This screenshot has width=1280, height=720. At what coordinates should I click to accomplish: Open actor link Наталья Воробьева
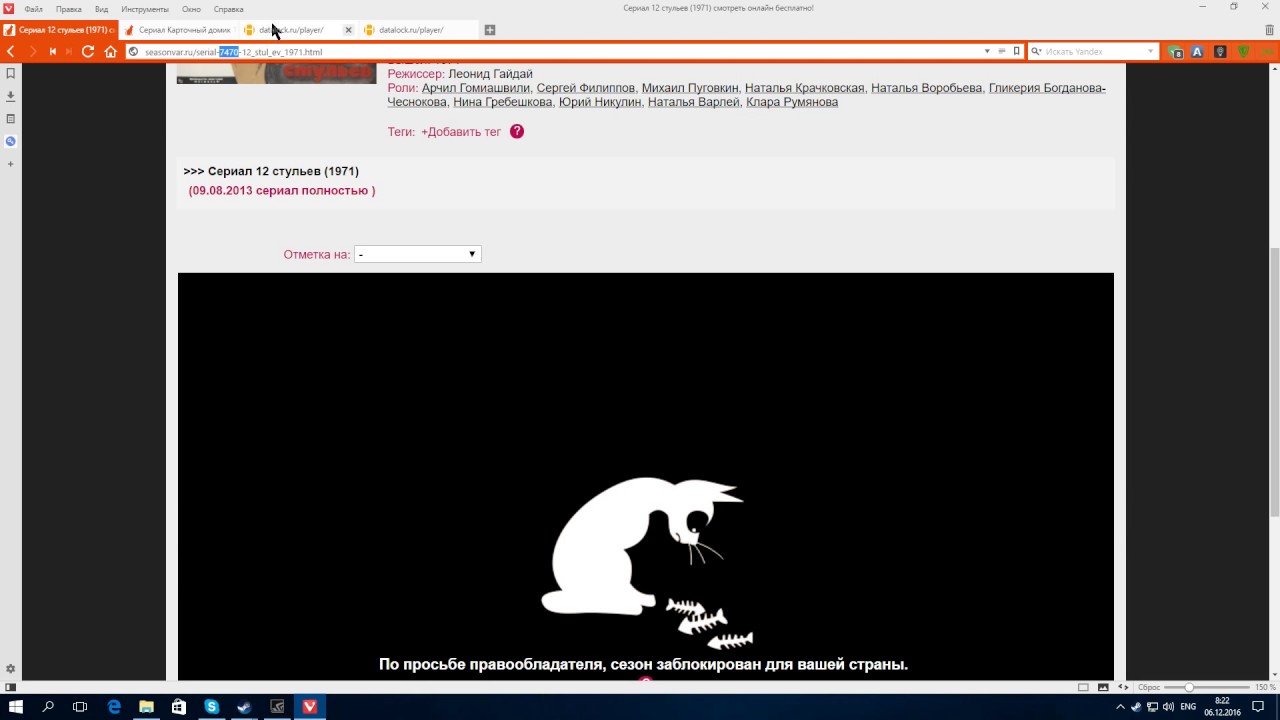tap(927, 88)
